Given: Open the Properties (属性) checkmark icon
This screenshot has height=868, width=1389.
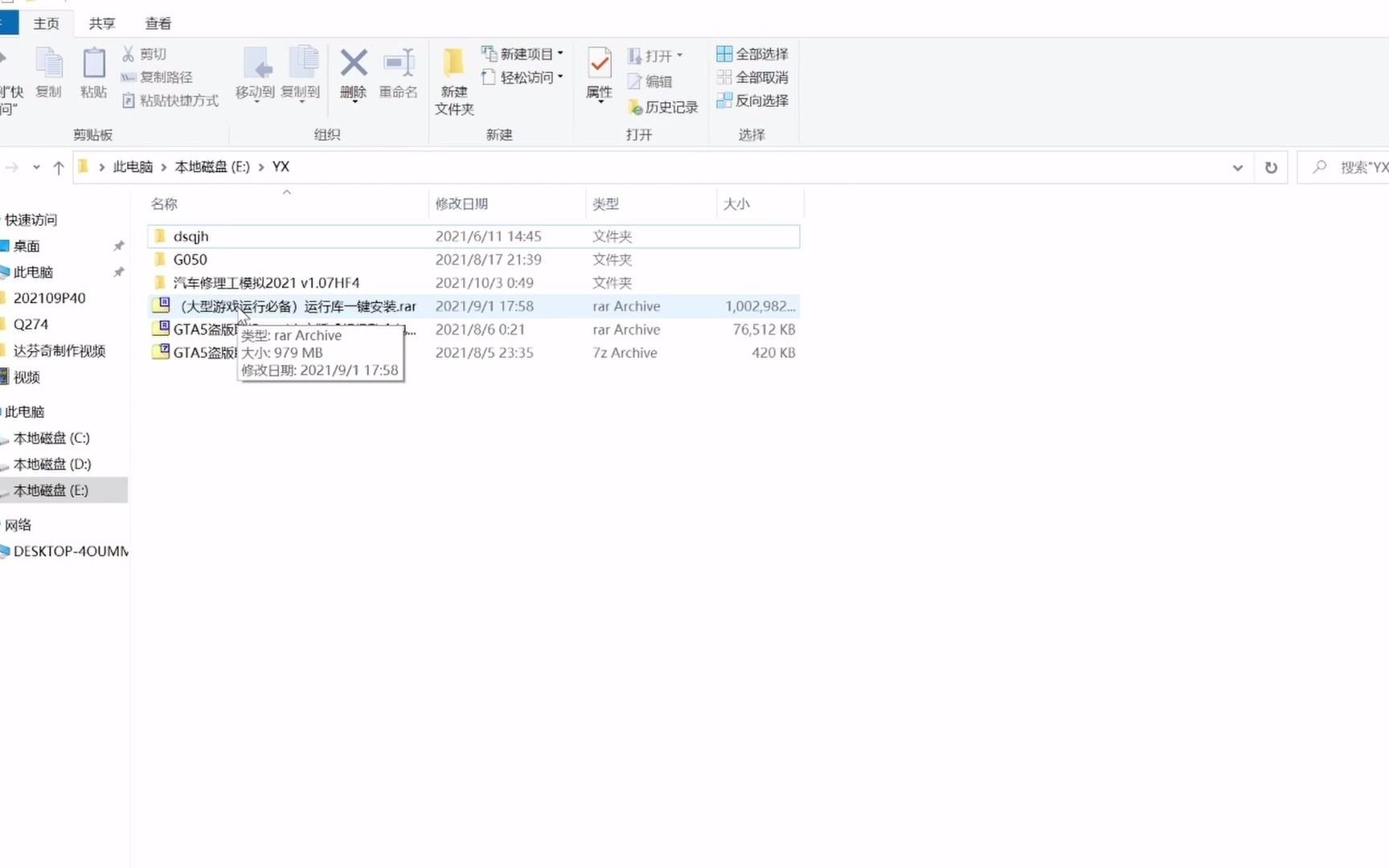Looking at the screenshot, I should tap(599, 63).
